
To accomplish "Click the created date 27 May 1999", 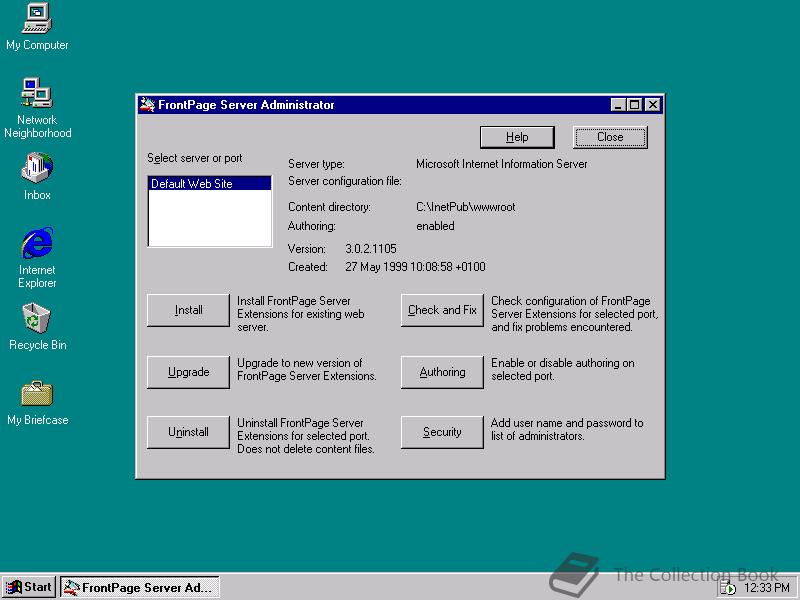I will [415, 267].
